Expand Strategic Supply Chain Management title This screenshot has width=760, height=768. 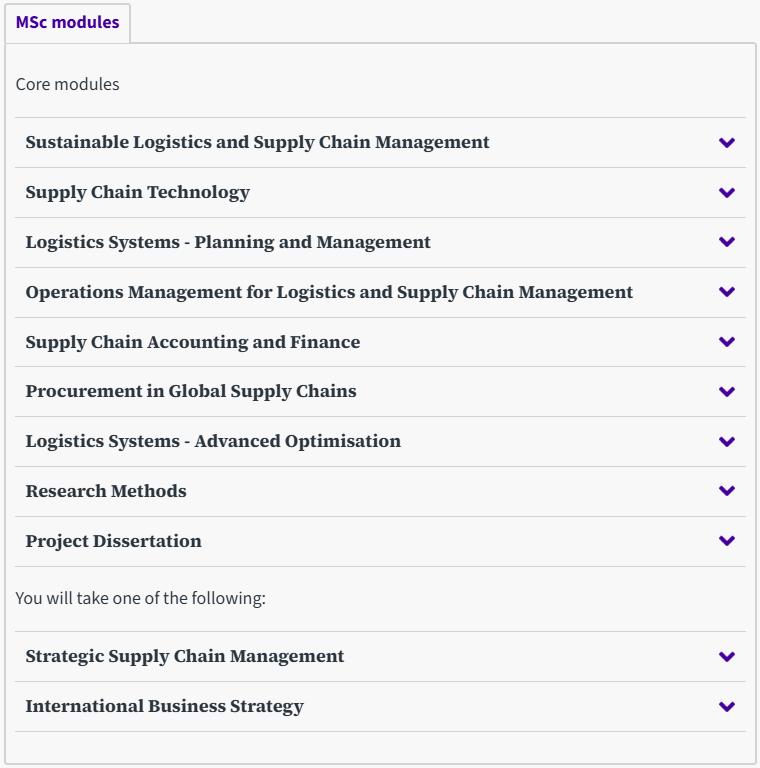(x=184, y=656)
